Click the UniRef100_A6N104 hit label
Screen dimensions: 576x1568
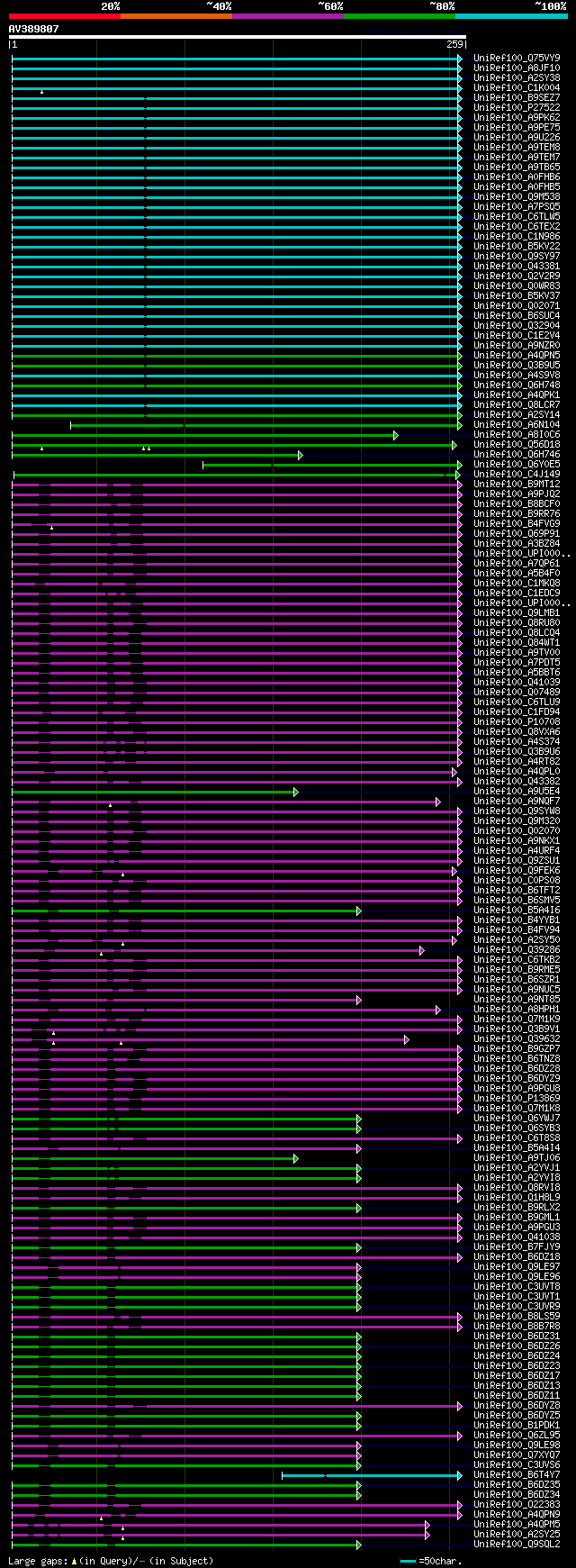point(517,424)
